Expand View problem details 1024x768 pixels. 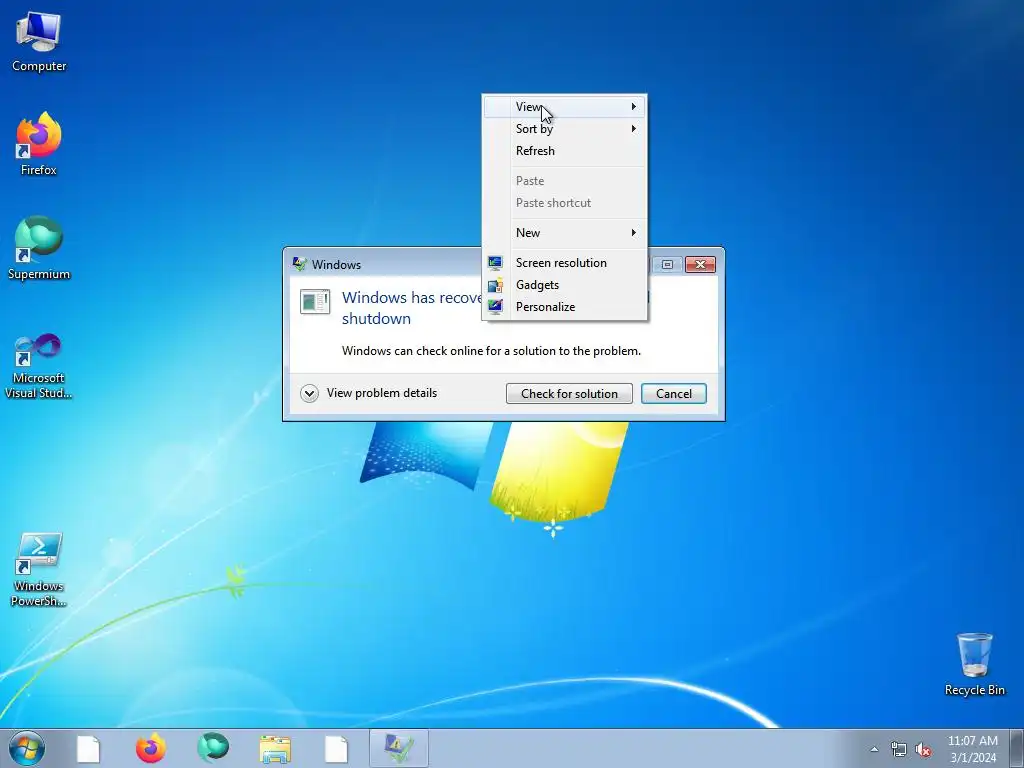pos(369,393)
